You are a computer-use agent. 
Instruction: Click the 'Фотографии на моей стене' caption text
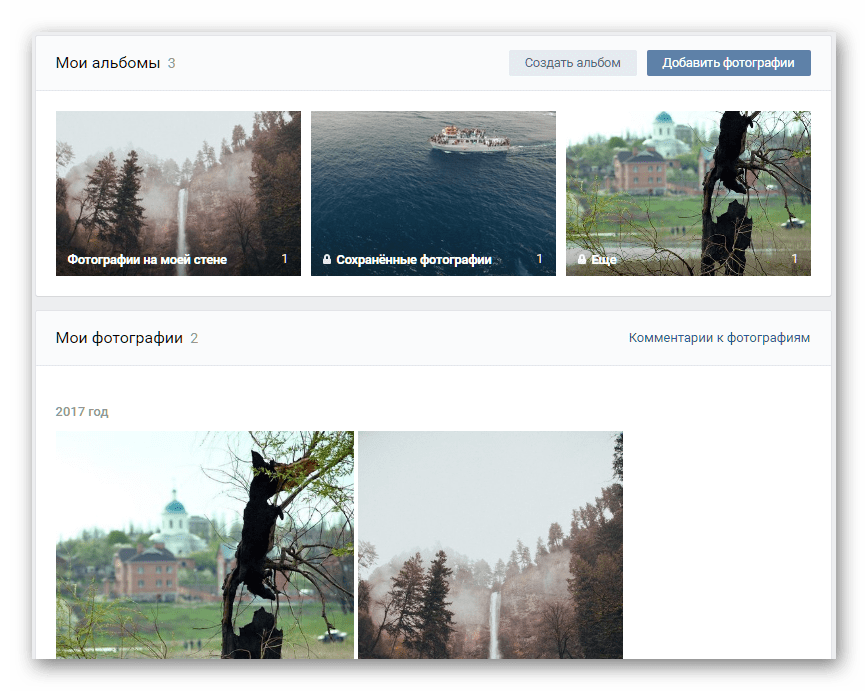(x=147, y=260)
